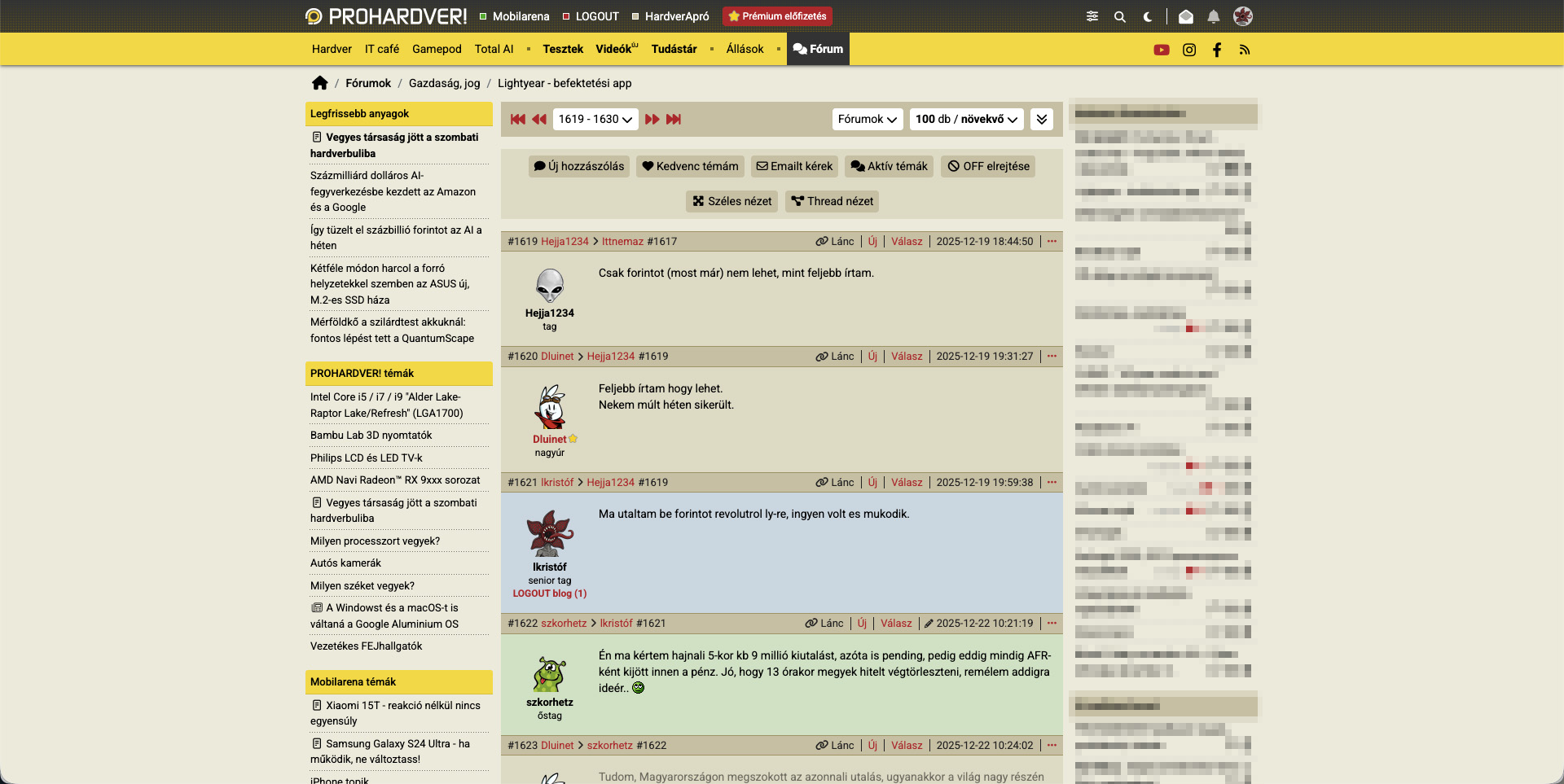Open lkristóf avatar image
The image size is (1564, 784).
550,533
